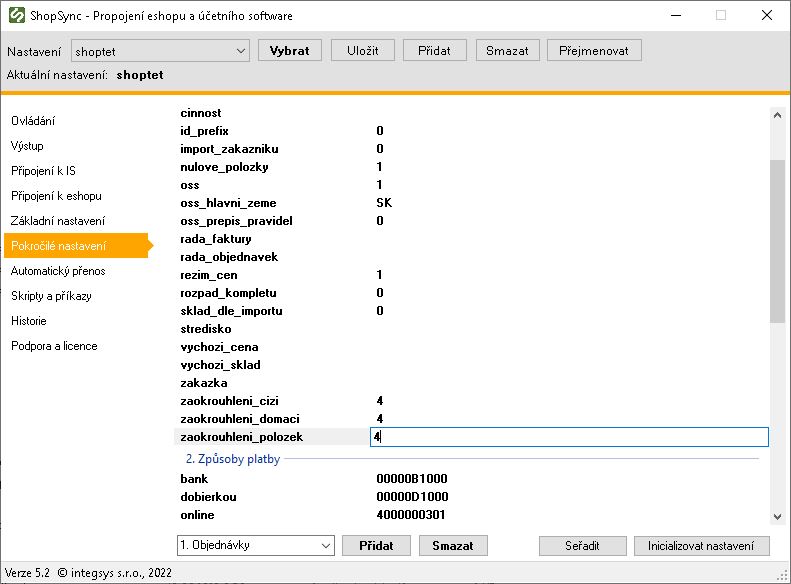Switch to the Připojení k eshopu section

pyautogui.click(x=56, y=196)
